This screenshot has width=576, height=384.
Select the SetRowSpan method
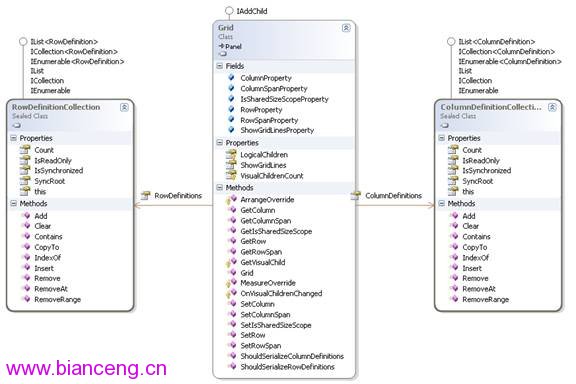tap(260, 346)
